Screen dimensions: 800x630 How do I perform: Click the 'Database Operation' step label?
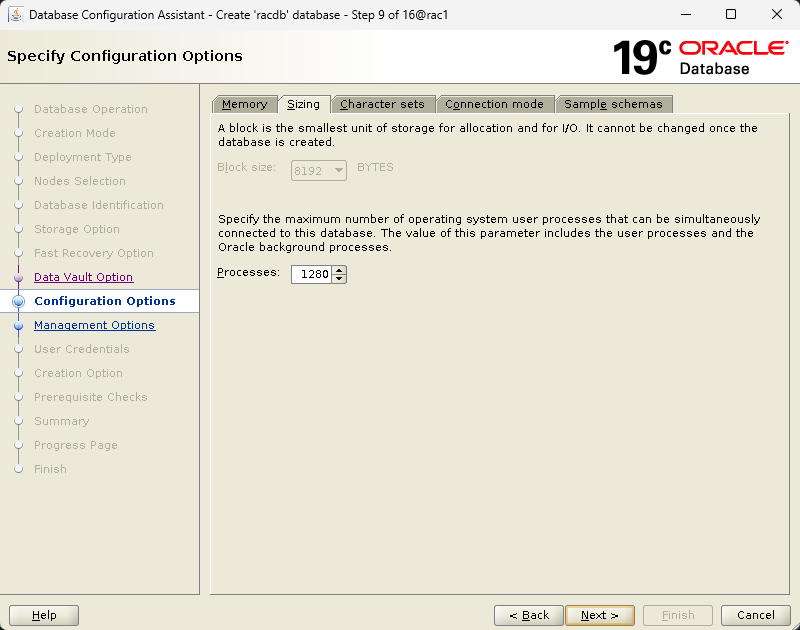click(91, 109)
